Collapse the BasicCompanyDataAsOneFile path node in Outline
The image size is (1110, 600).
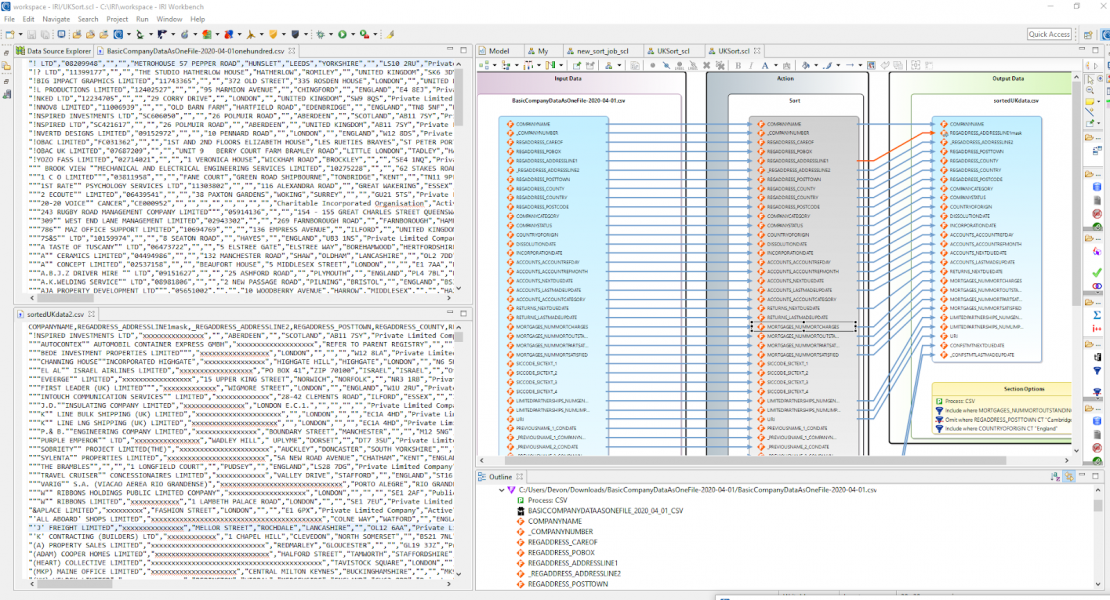coord(502,490)
